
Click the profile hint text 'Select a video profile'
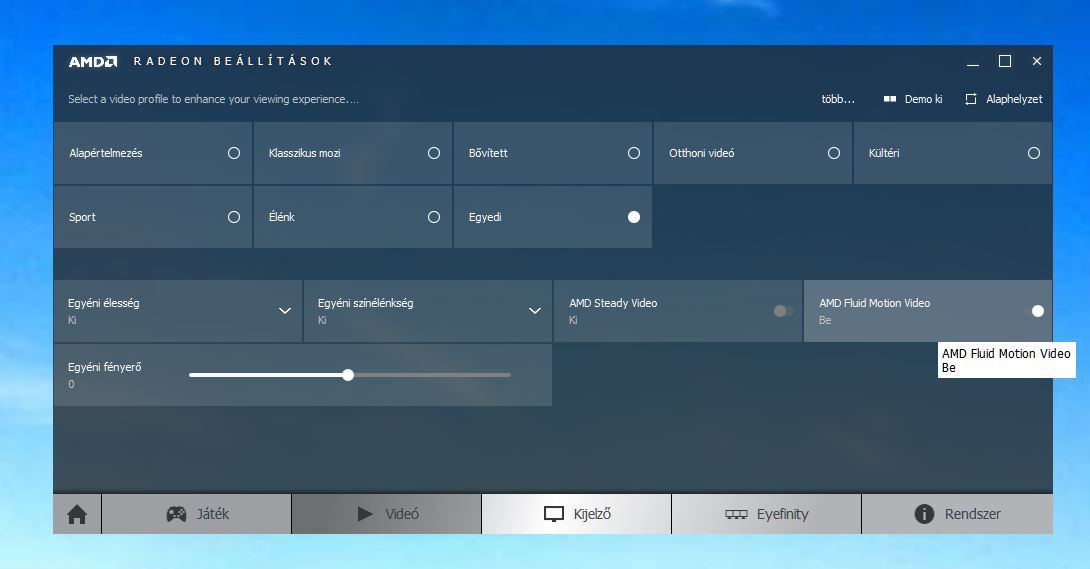[x=213, y=99]
